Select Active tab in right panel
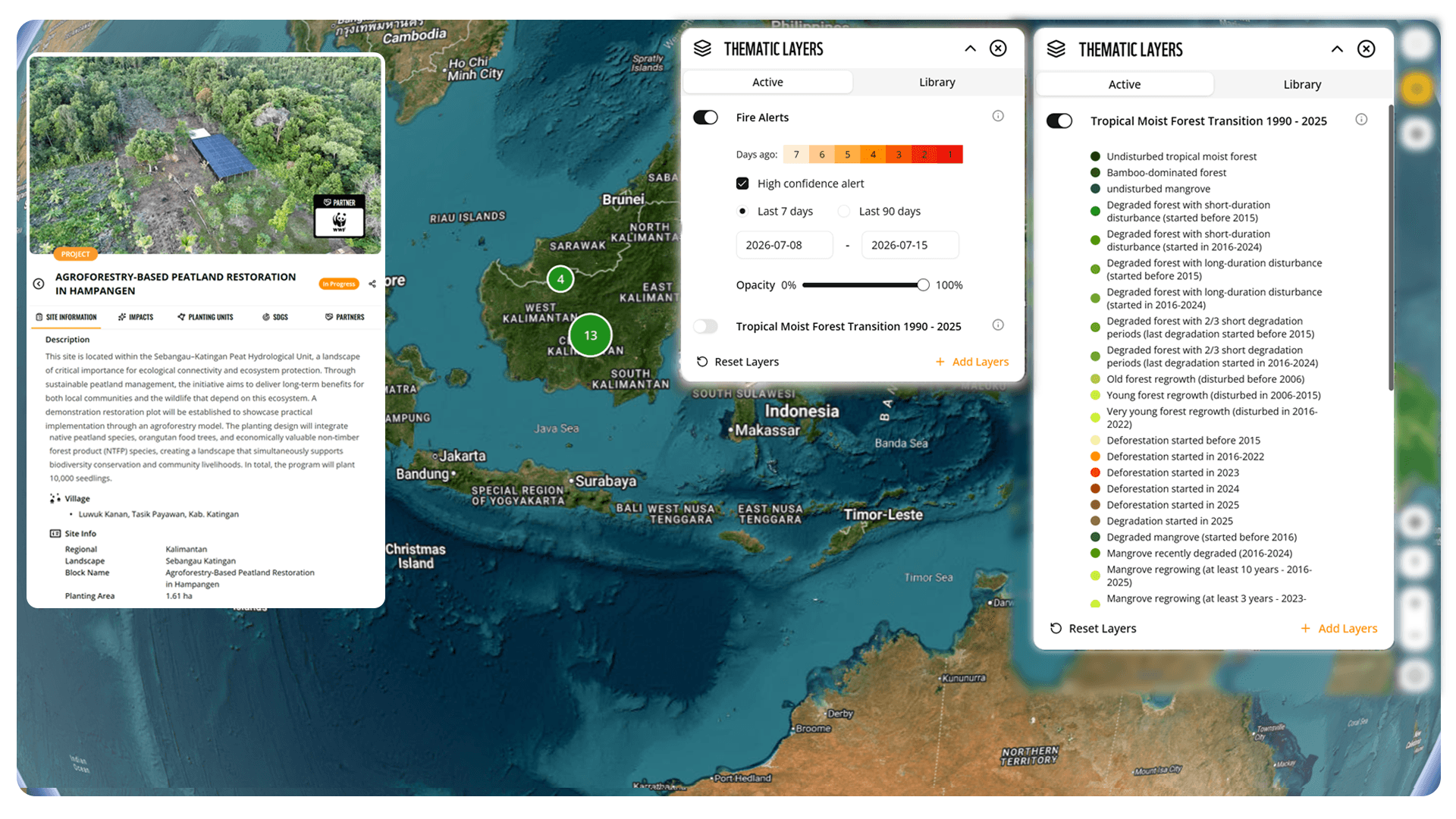1456x819 pixels. click(x=1125, y=84)
